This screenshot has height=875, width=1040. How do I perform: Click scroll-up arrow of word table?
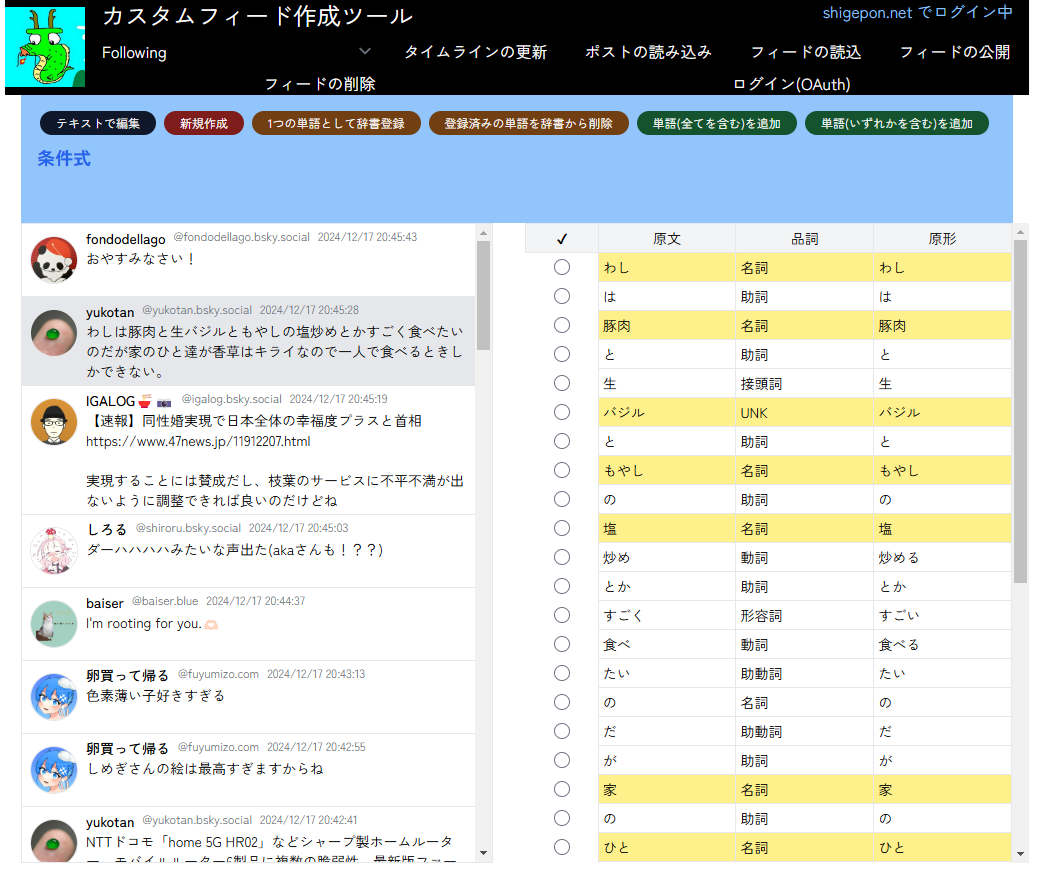(x=1021, y=232)
